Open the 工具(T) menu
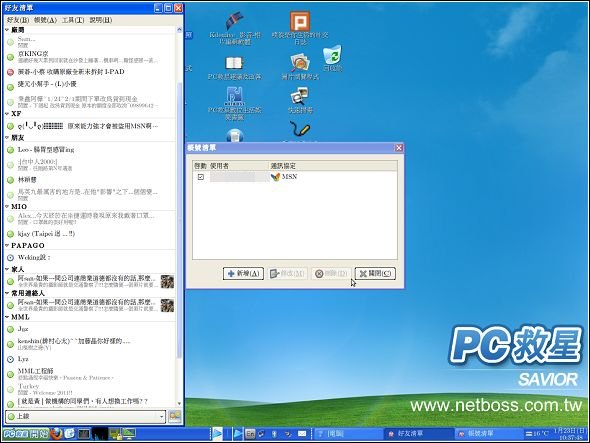Image resolution: width=590 pixels, height=443 pixels. (x=73, y=20)
